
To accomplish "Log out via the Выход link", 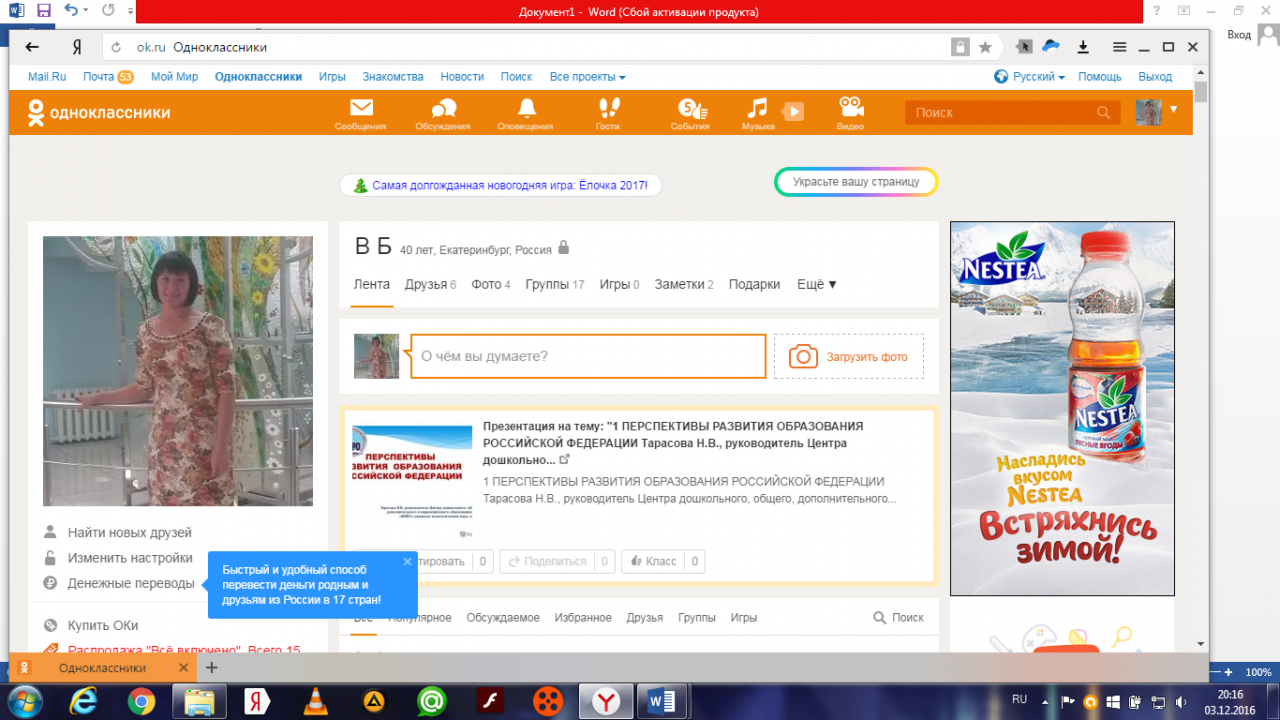I will (1155, 77).
